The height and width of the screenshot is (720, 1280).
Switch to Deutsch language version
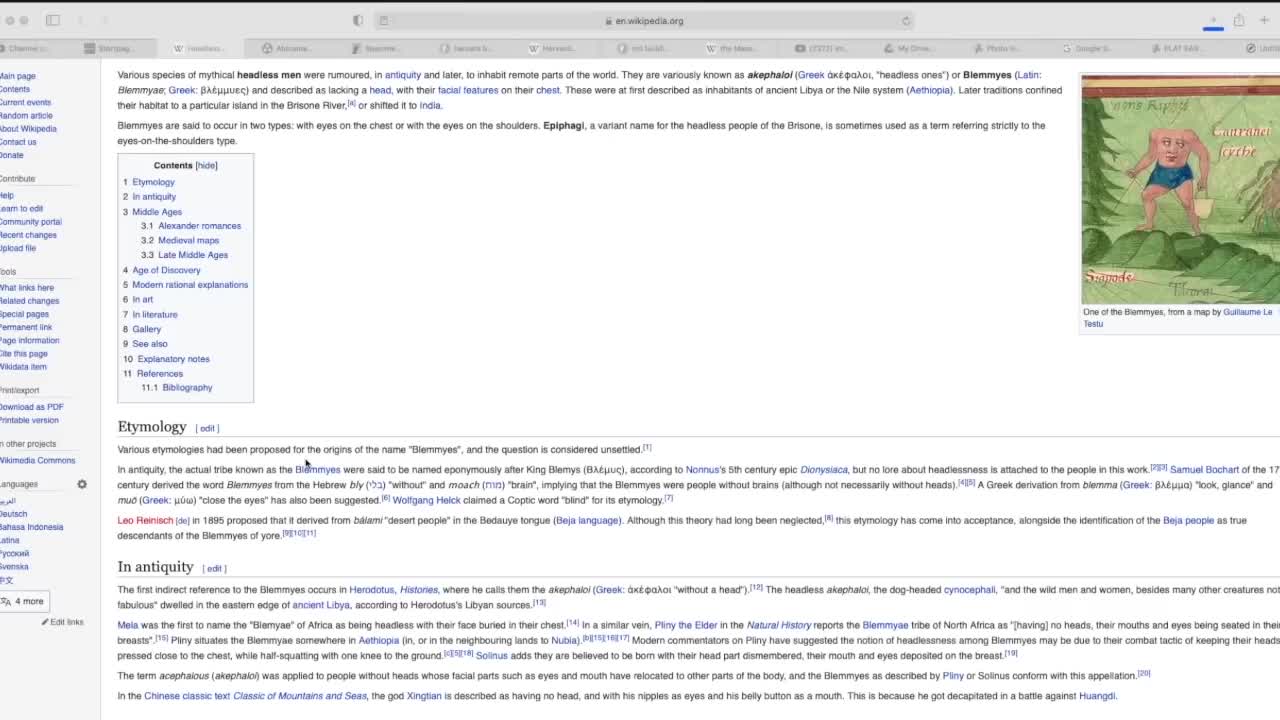click(x=13, y=514)
